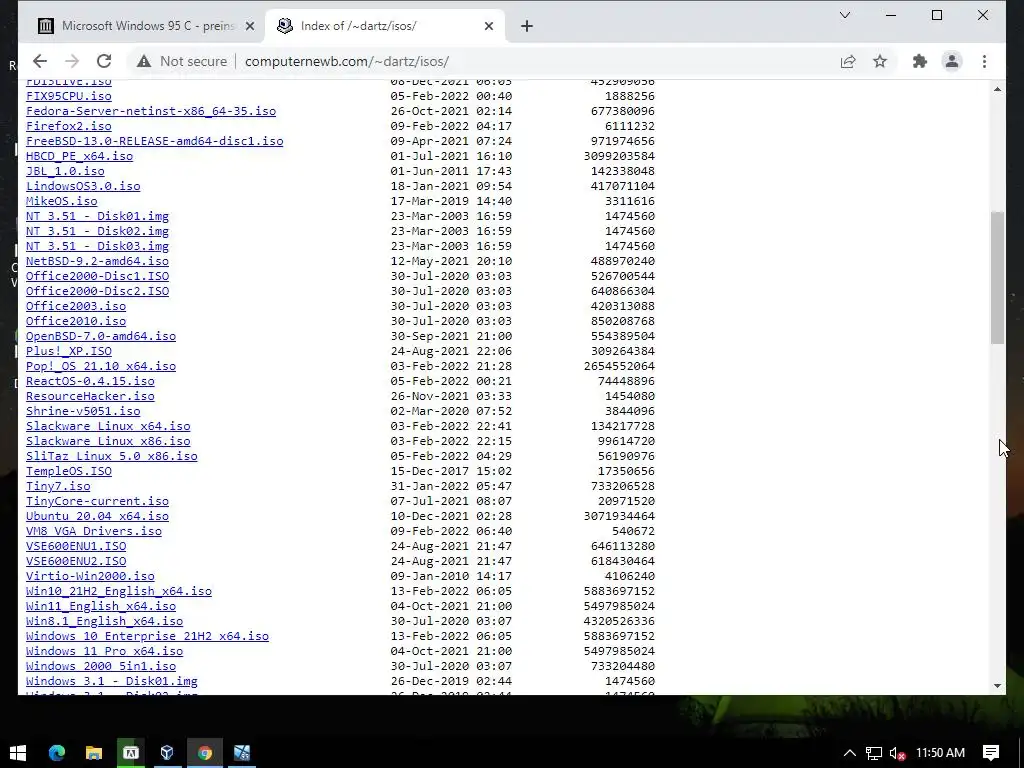Click FreeBSD-13.0-RELEASE-amd64-disc1.iso link
The image size is (1024, 768).
click(x=155, y=141)
